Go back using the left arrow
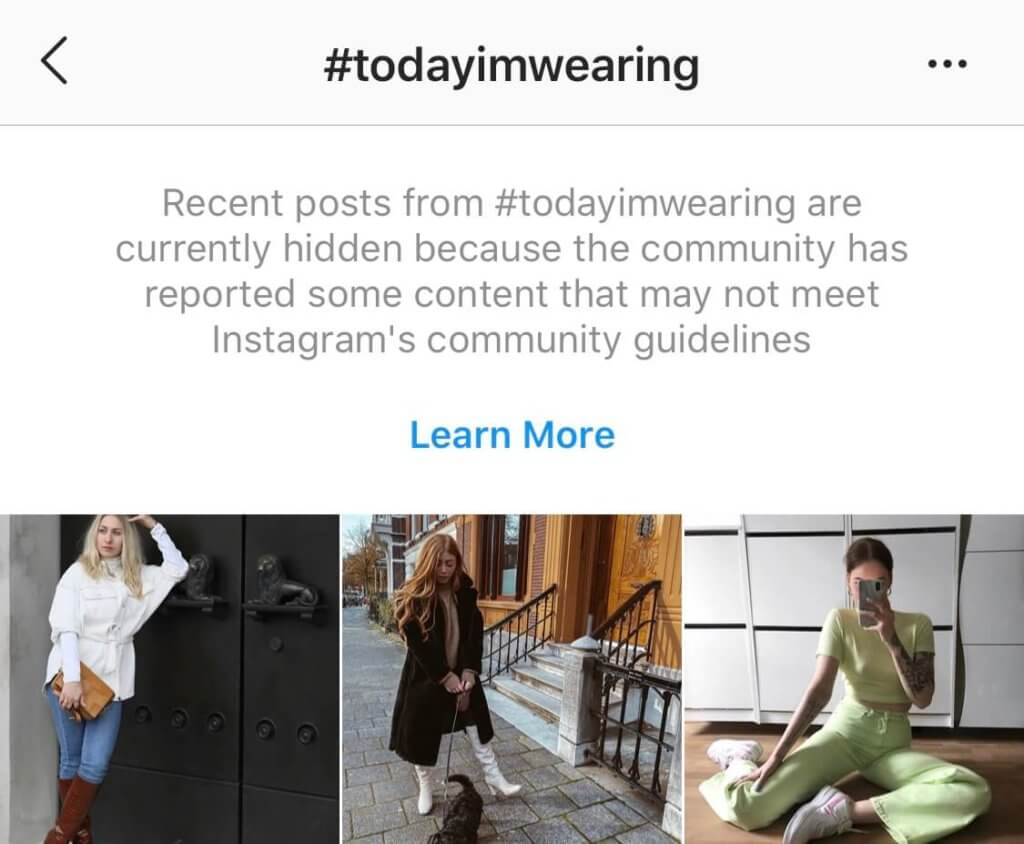The width and height of the screenshot is (1024, 844). click(54, 61)
